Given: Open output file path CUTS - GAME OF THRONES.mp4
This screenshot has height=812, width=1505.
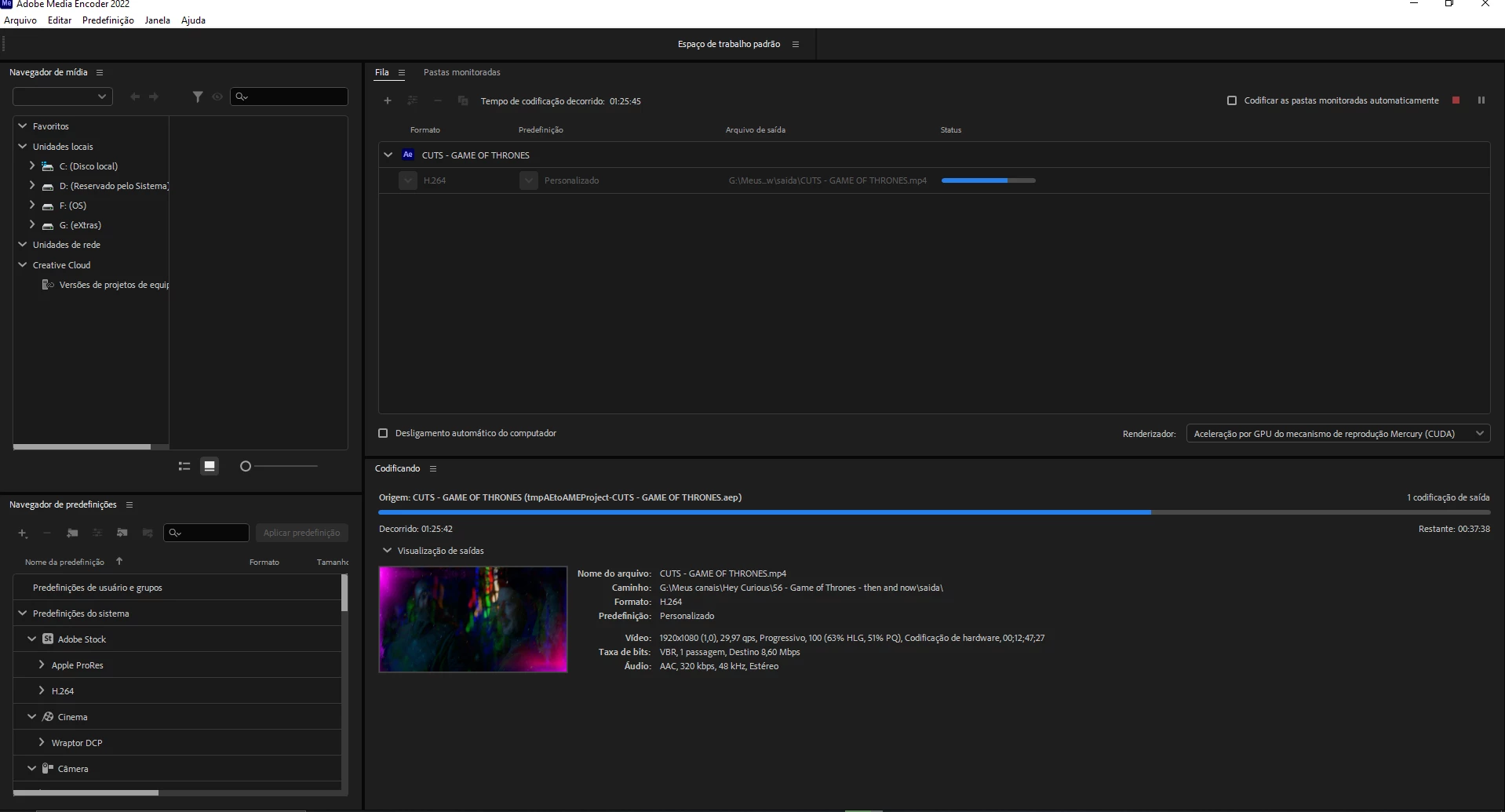Looking at the screenshot, I should coord(828,180).
